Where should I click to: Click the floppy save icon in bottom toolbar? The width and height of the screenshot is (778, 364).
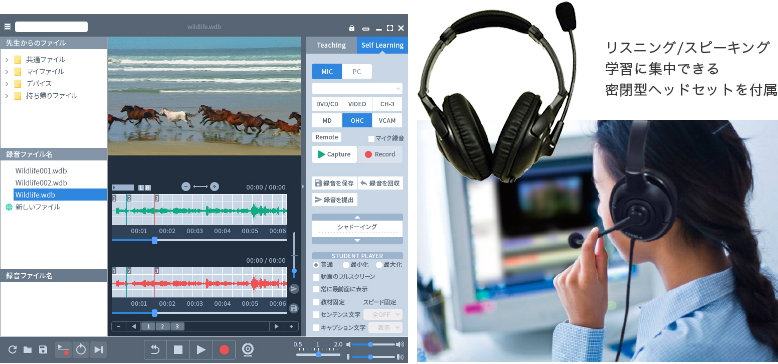43,350
